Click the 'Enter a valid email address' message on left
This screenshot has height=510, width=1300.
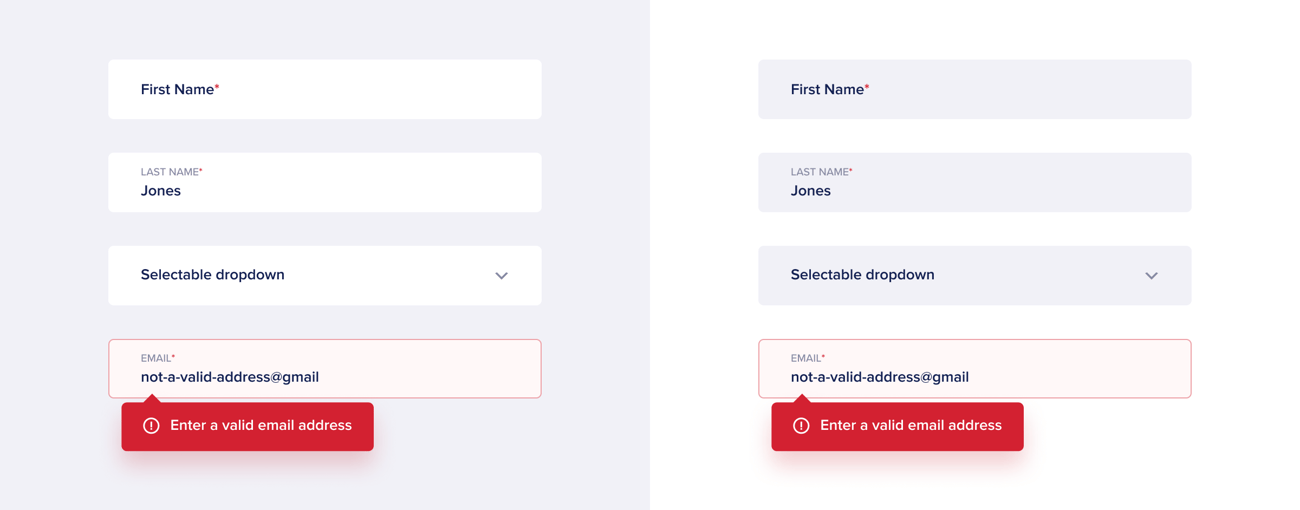[261, 426]
